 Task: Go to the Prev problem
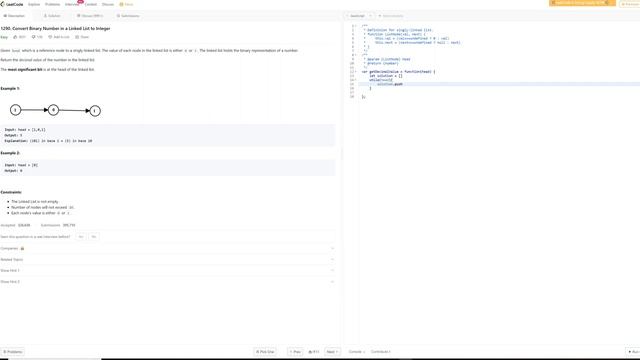tap(296, 351)
